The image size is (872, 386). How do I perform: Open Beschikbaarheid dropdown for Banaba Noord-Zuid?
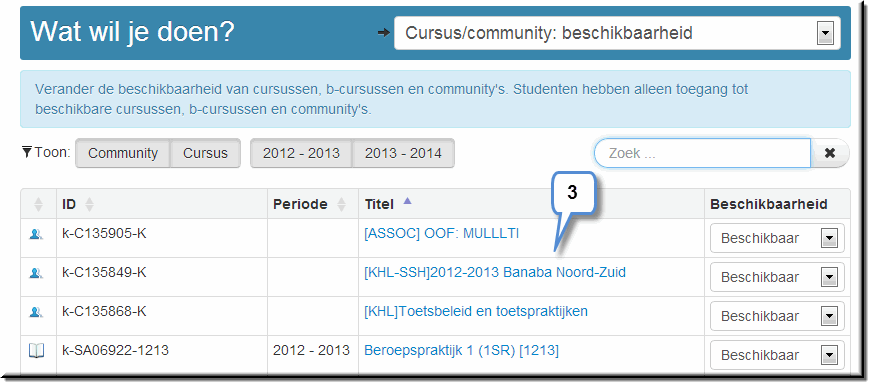777,278
